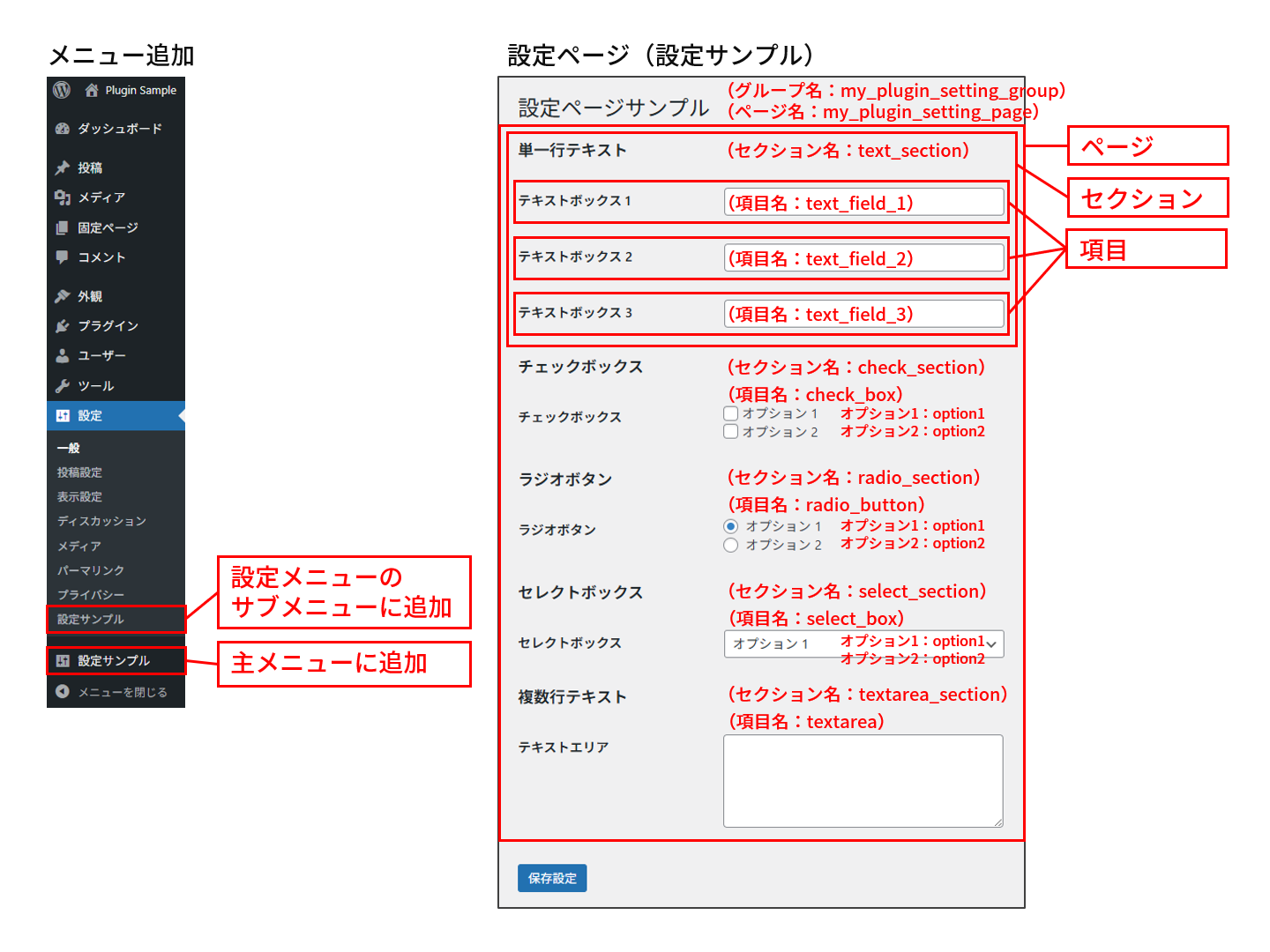Viewport: 1270px width, 952px height.
Task: Click the 投稿 pushpin icon
Action: [63, 167]
